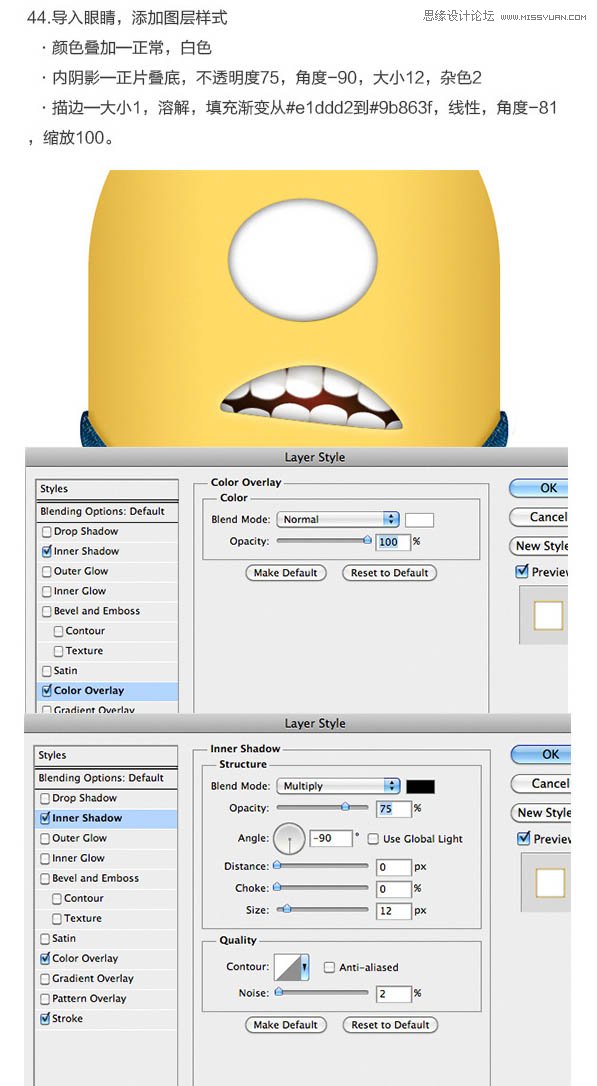The height and width of the screenshot is (1086, 597).
Task: Toggle Satin in Inner Shadow dialog
Action: pyautogui.click(x=45, y=938)
